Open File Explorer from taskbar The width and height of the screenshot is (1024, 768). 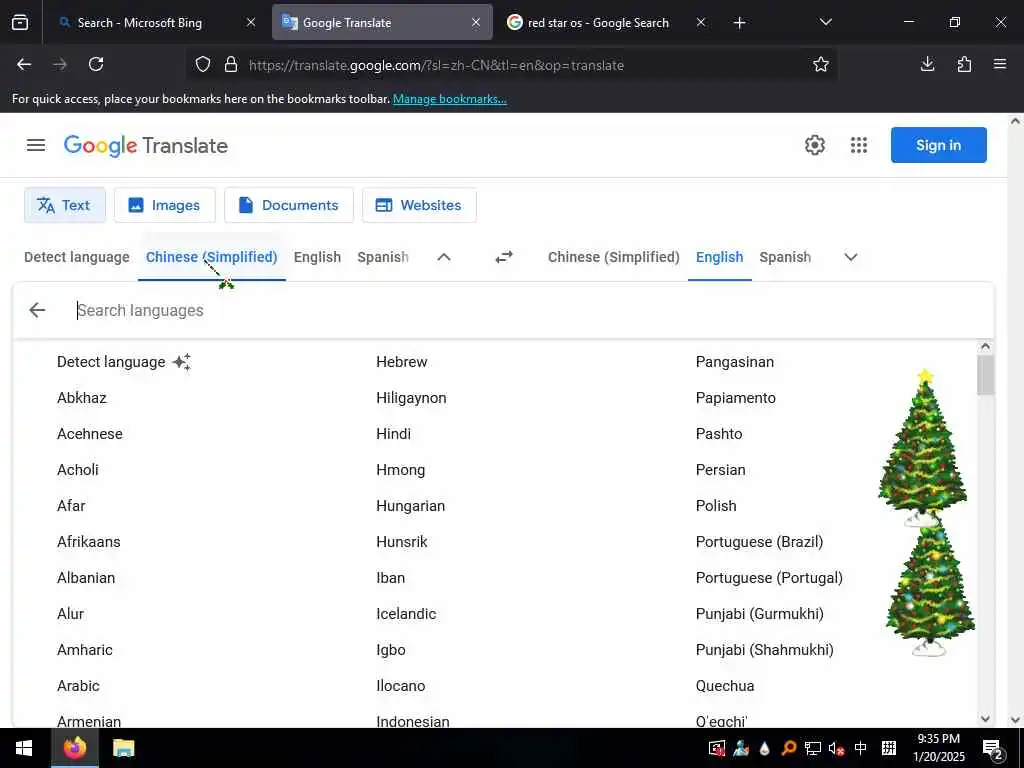123,748
